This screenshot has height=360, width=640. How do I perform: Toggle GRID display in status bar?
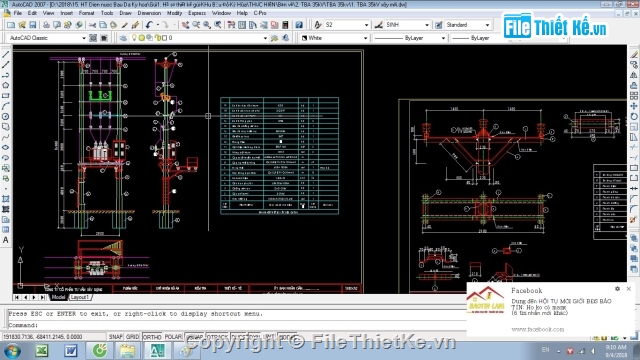[x=132, y=337]
